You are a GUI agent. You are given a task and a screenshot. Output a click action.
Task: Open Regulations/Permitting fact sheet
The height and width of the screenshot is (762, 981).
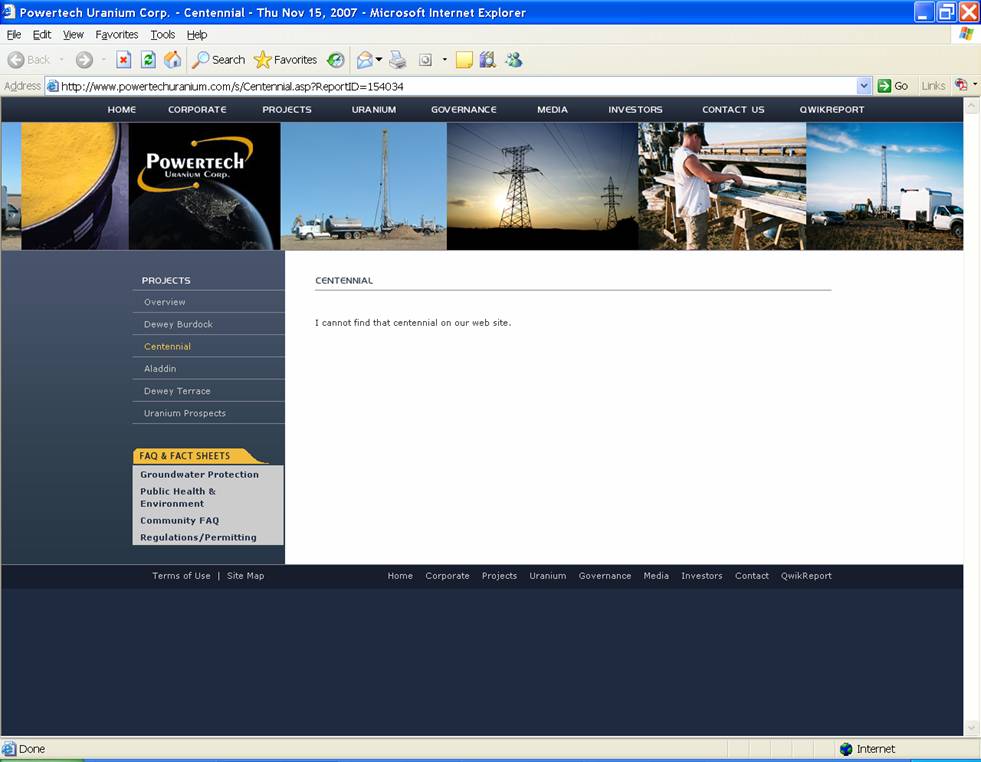tap(198, 537)
